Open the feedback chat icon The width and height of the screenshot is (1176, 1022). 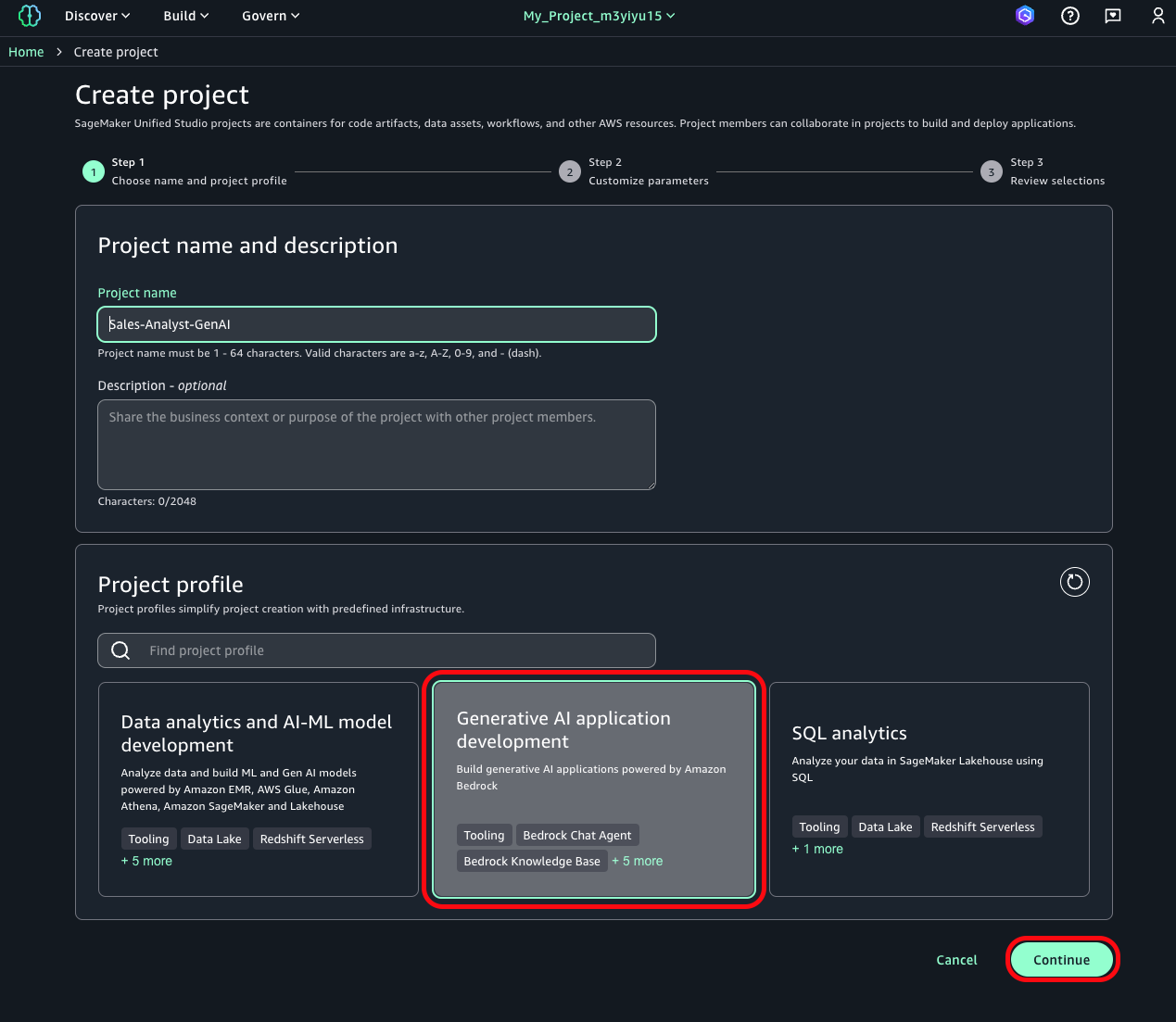pyautogui.click(x=1113, y=16)
